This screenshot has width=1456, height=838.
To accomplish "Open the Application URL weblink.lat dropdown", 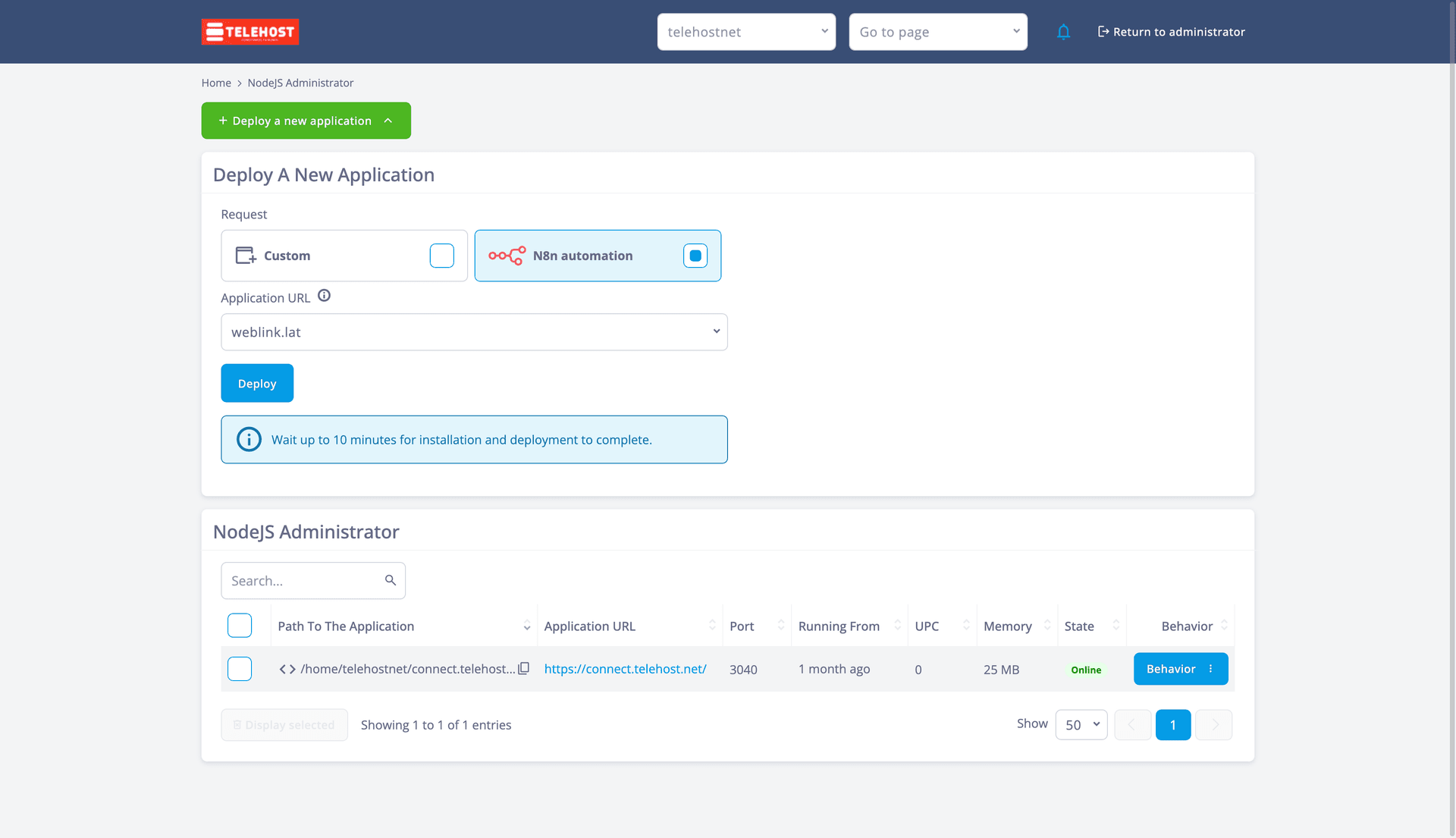I will point(474,332).
